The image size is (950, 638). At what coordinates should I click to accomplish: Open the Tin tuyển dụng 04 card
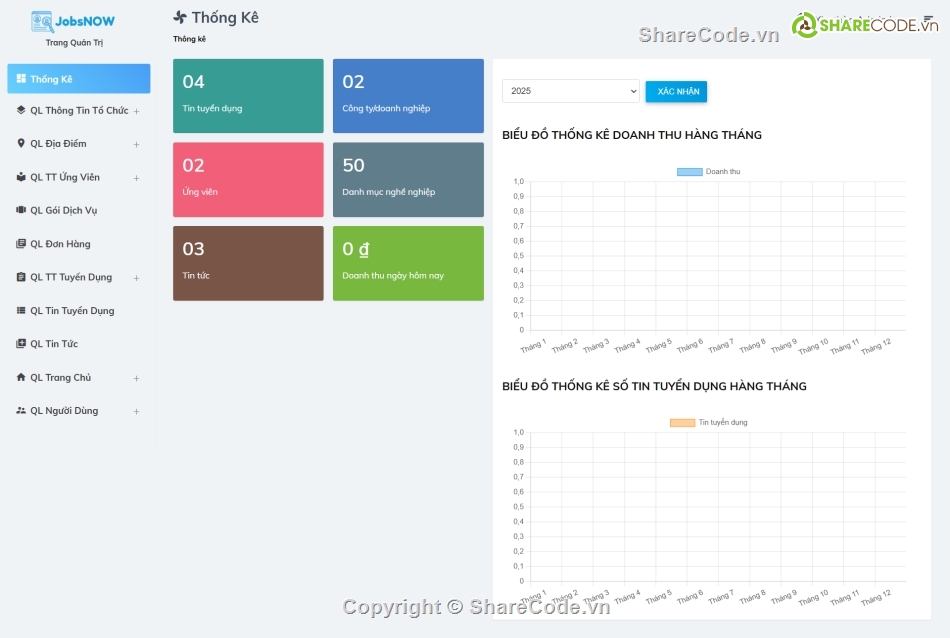click(x=248, y=96)
